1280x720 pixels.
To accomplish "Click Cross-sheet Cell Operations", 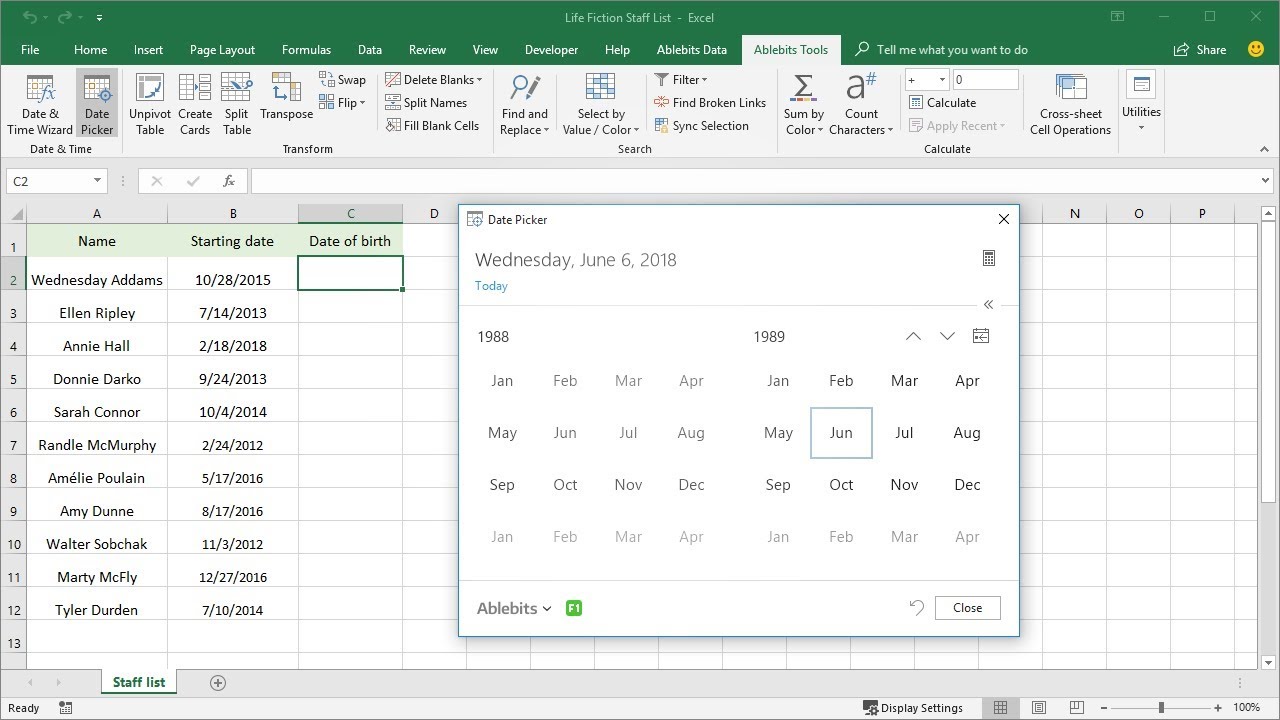I will pos(1070,104).
